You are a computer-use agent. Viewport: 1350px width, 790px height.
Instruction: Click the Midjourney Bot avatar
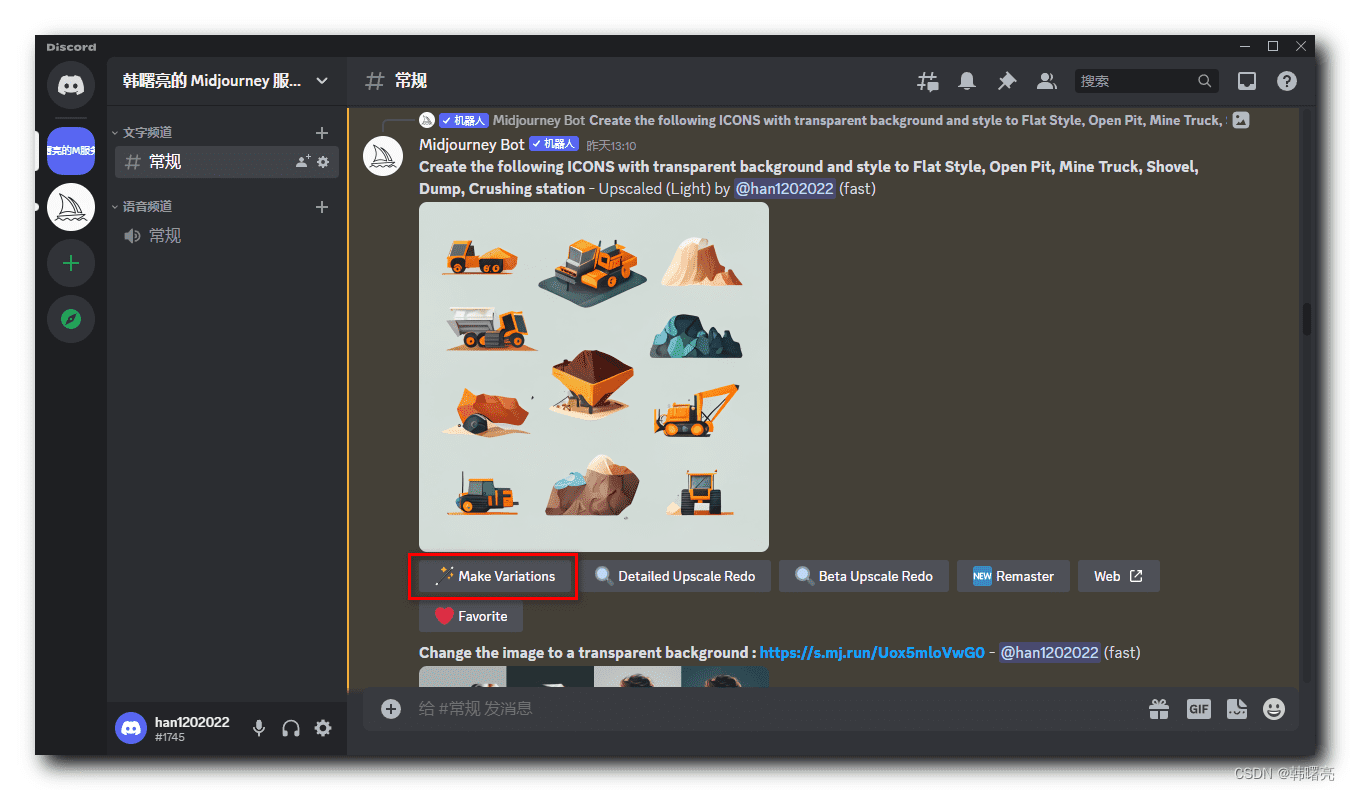(383, 156)
